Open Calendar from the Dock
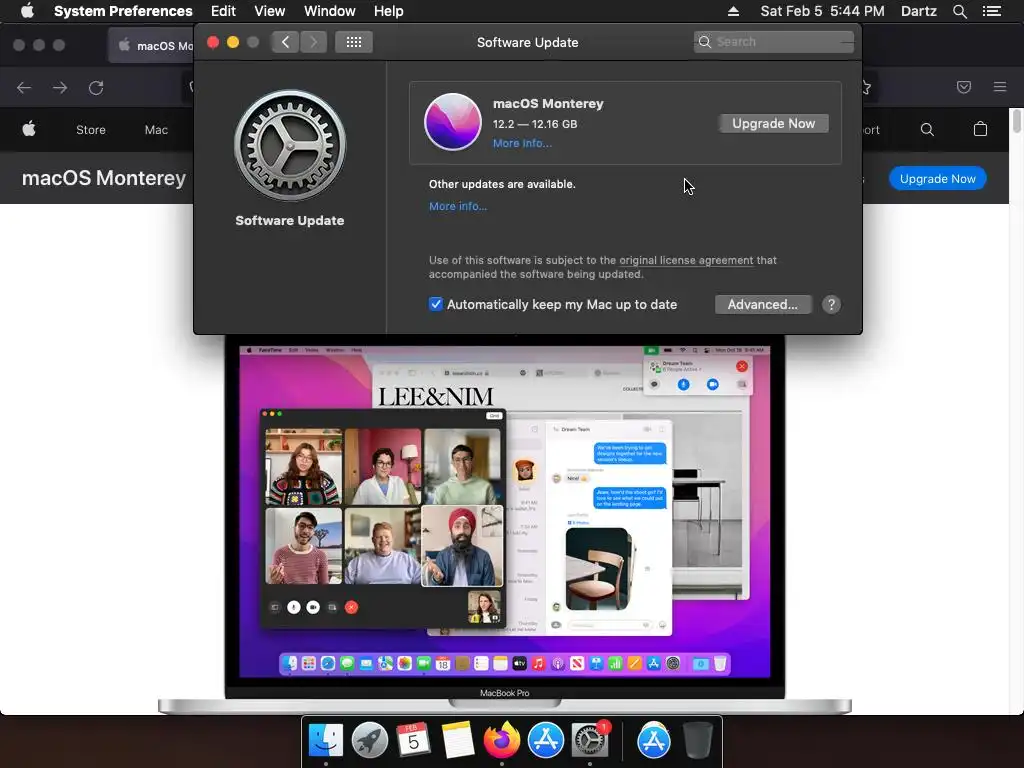Image resolution: width=1024 pixels, height=768 pixels. (413, 740)
